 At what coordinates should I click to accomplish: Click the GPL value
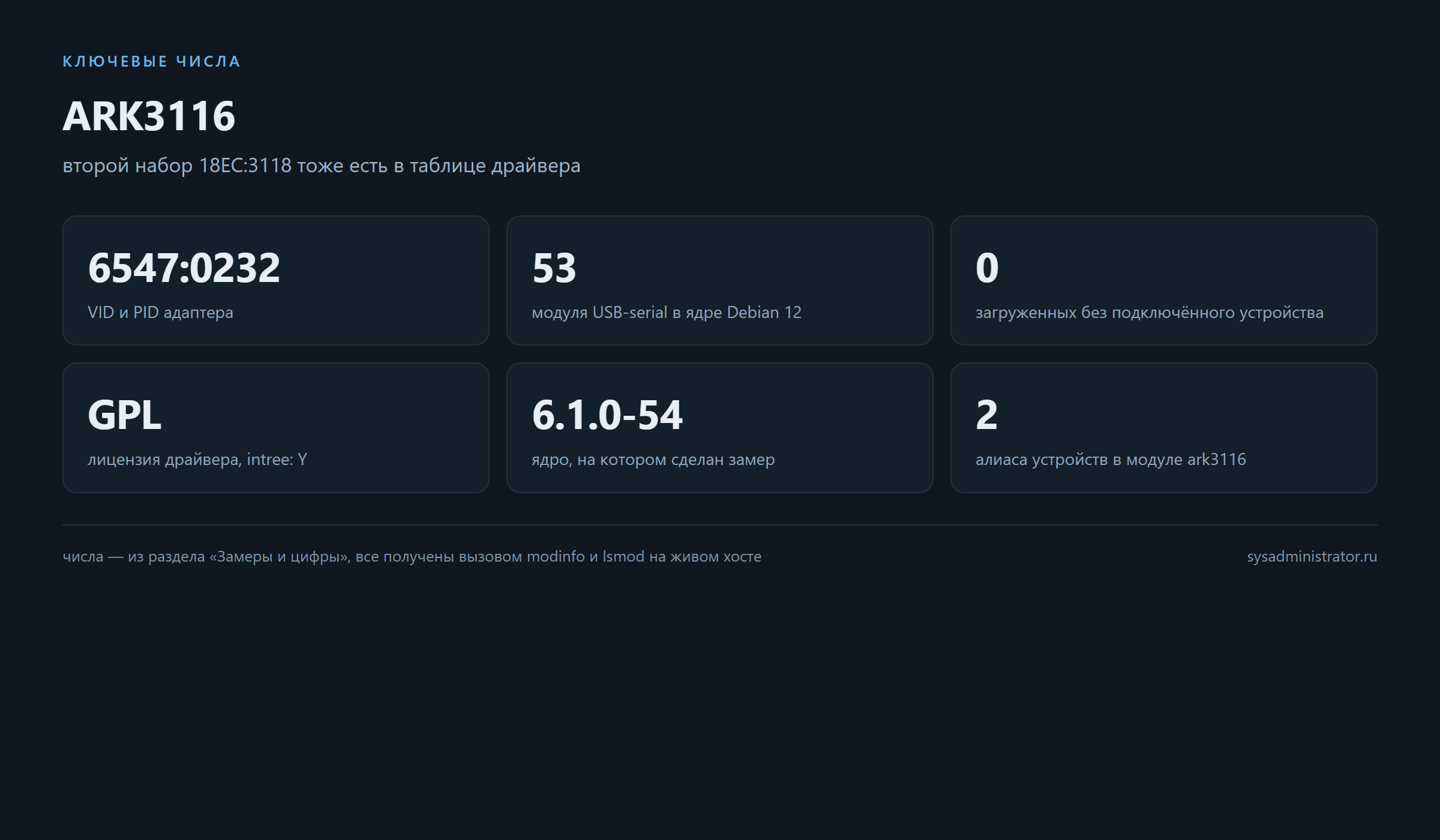pos(125,415)
